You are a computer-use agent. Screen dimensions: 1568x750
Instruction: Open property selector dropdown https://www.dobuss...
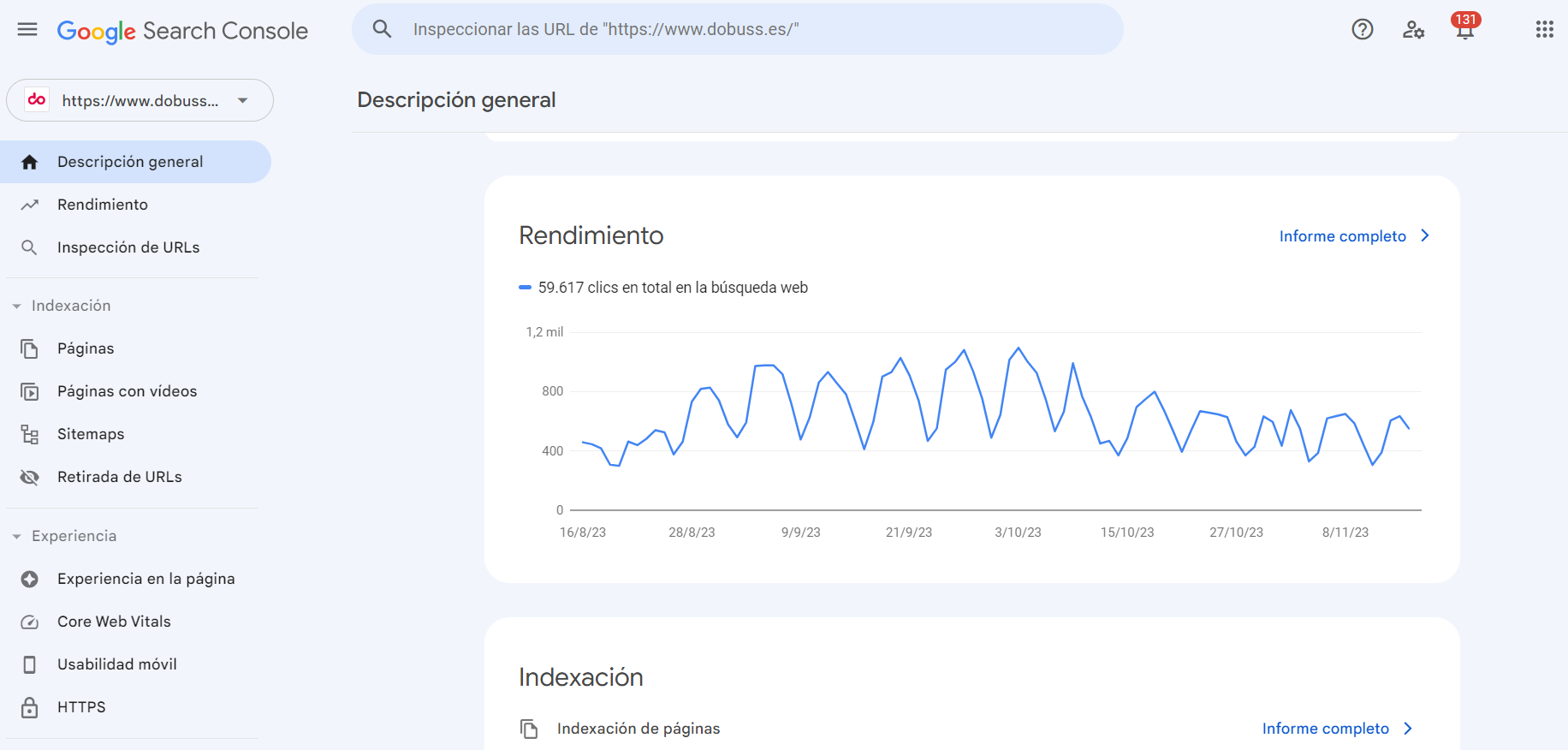coord(140,100)
